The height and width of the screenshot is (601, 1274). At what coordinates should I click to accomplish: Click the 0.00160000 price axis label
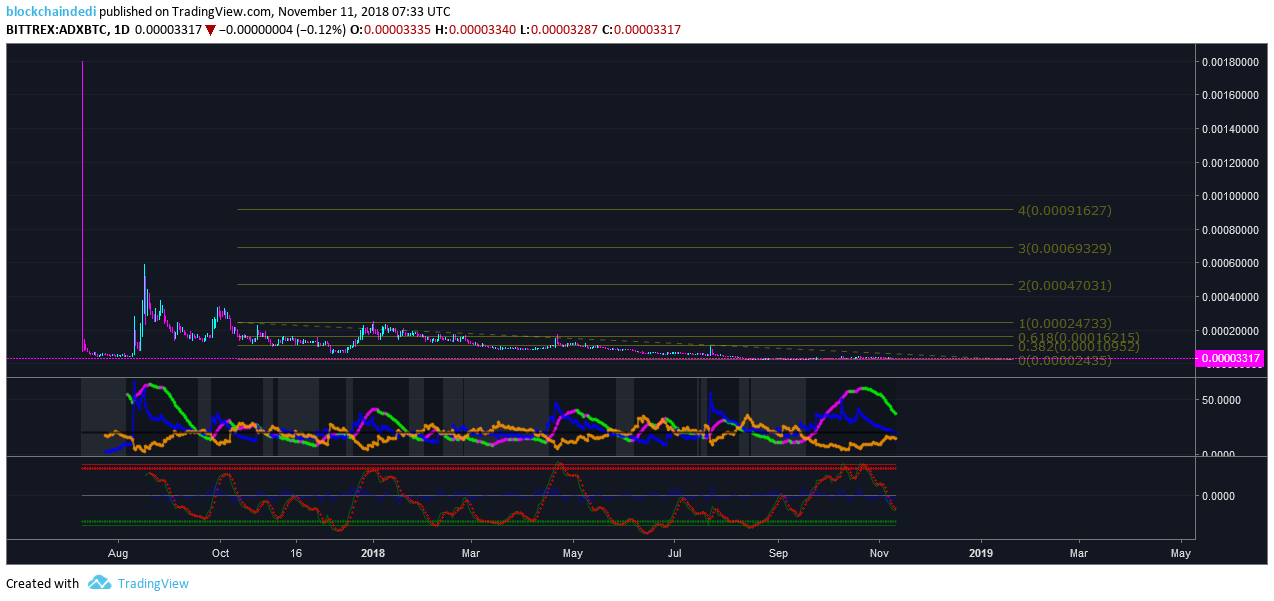[1229, 96]
